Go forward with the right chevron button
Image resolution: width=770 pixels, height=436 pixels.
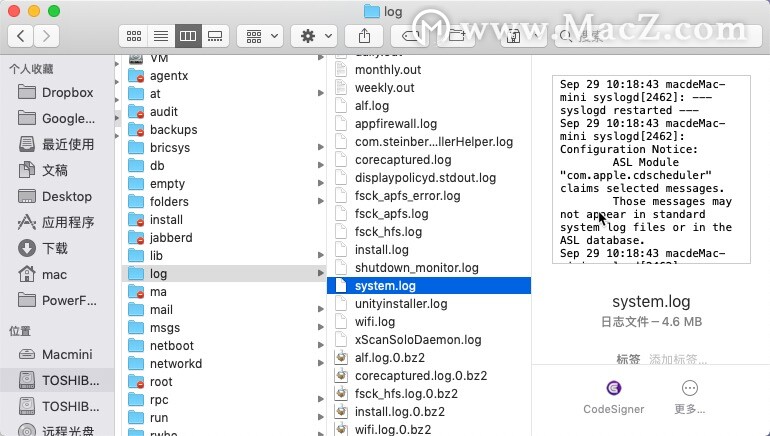pyautogui.click(x=46, y=36)
